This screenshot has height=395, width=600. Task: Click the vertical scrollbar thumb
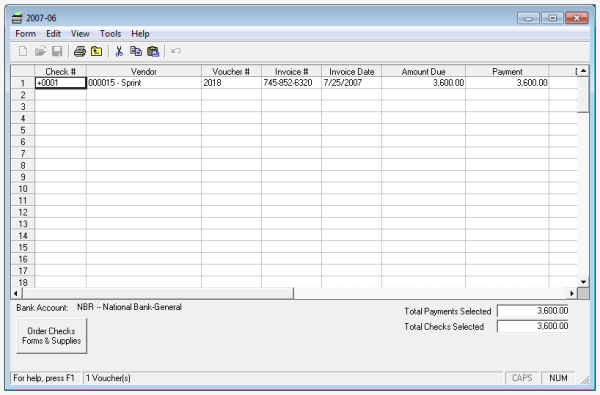pyautogui.click(x=583, y=94)
